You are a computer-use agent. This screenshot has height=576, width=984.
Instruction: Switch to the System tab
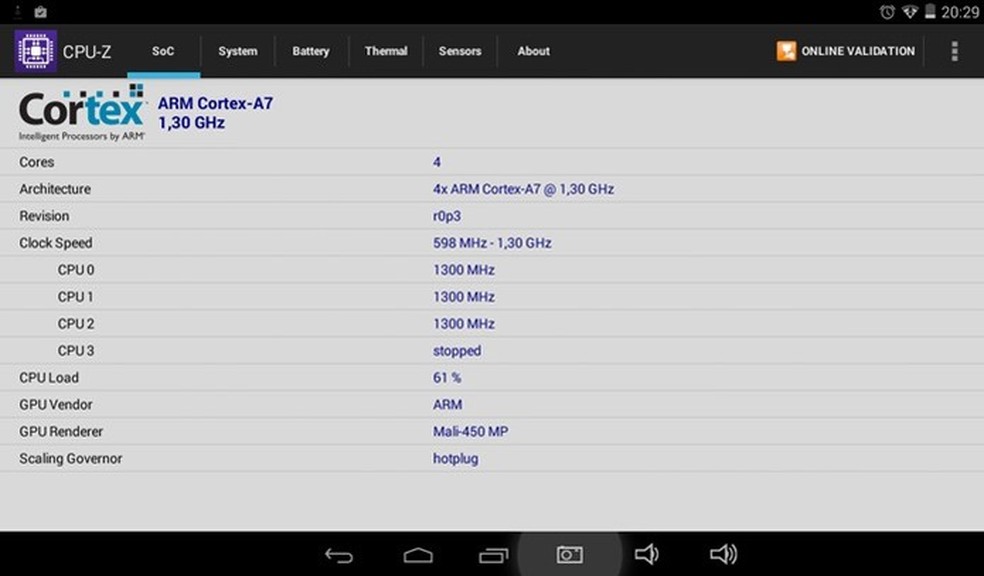tap(237, 50)
